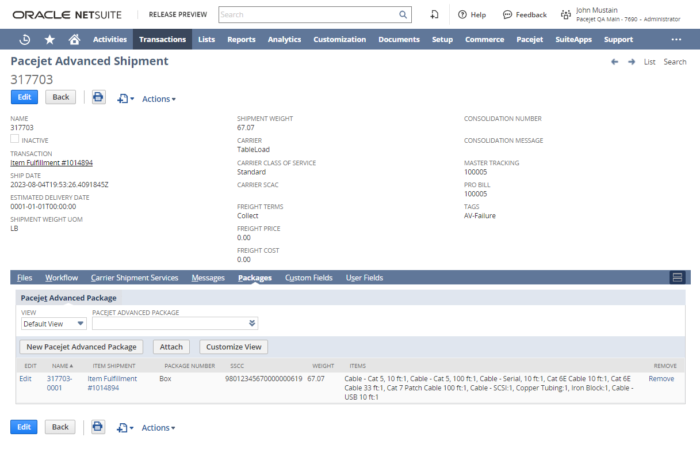
Task: Click the search magnifier icon
Action: point(403,15)
